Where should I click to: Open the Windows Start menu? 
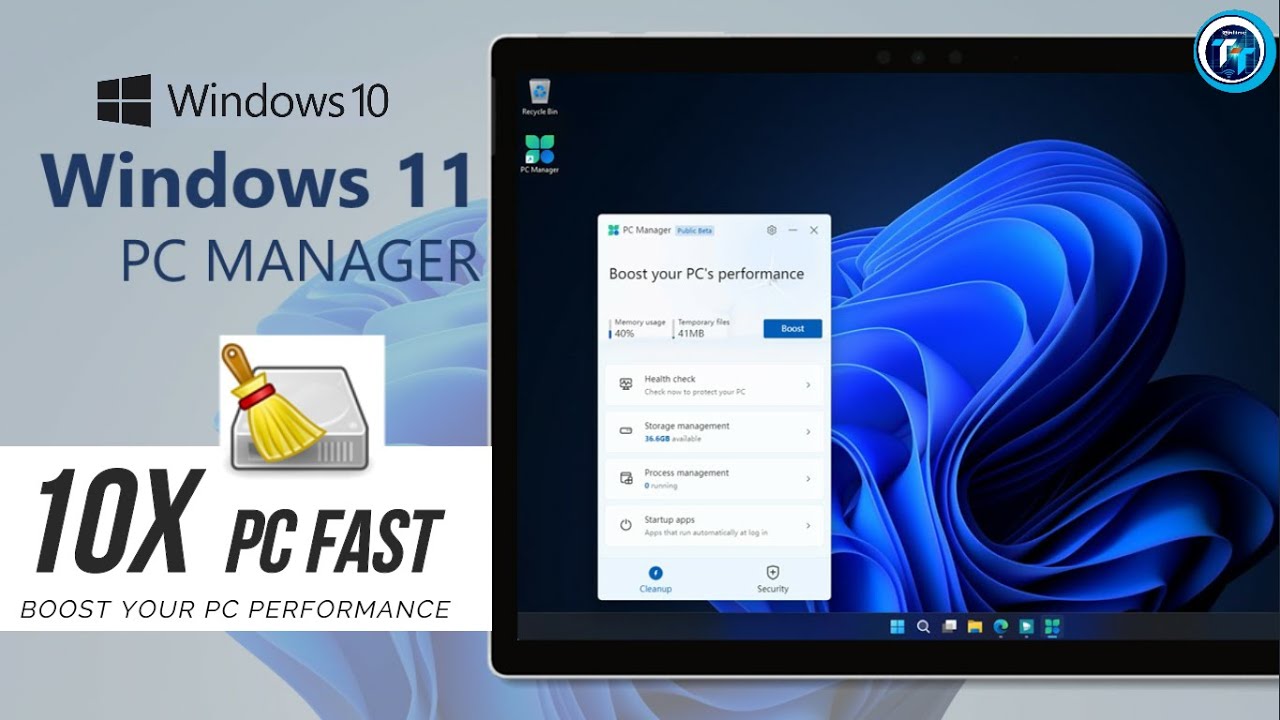pos(897,627)
